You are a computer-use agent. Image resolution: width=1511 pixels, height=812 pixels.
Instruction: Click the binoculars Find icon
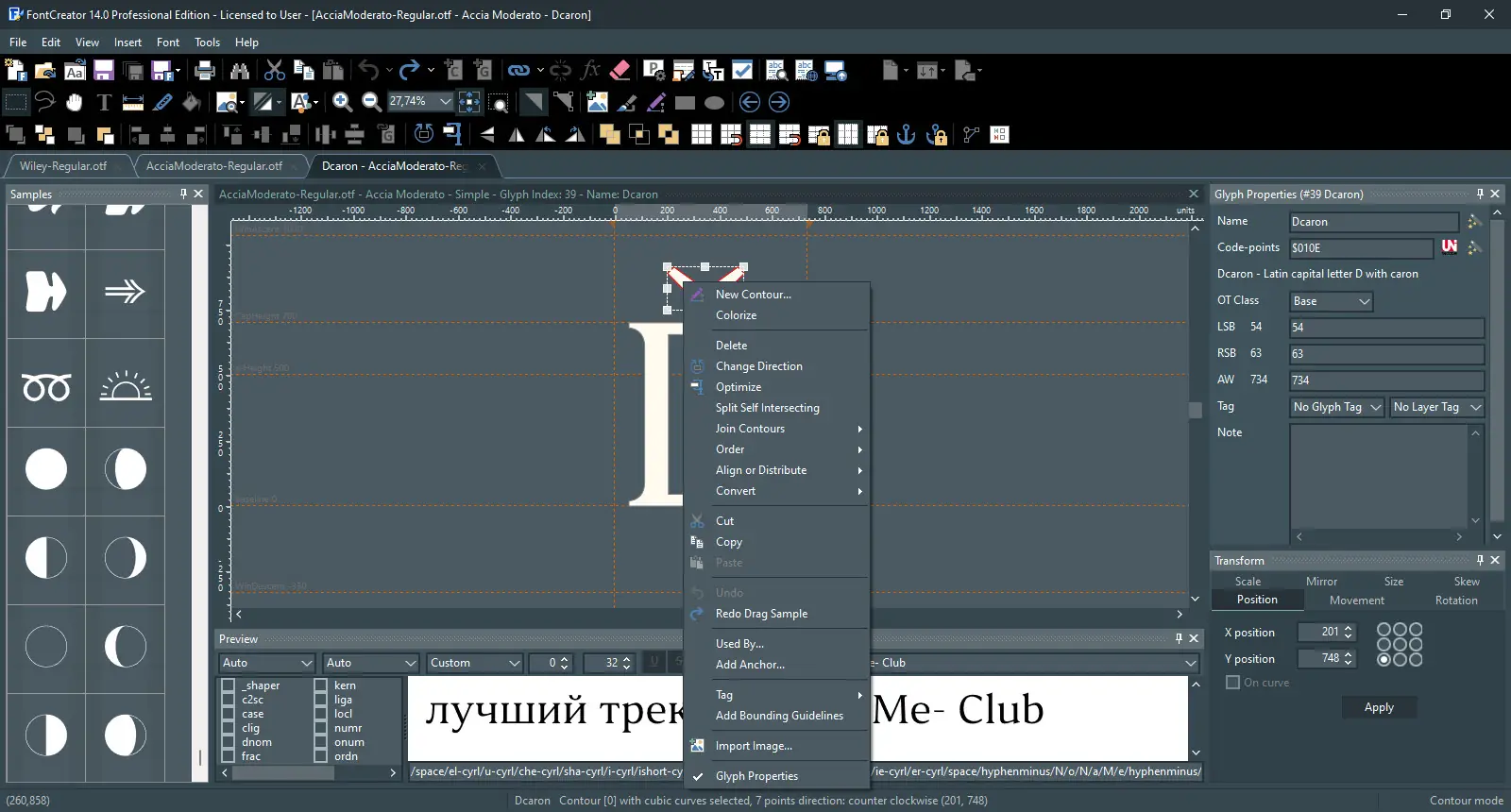pos(239,70)
